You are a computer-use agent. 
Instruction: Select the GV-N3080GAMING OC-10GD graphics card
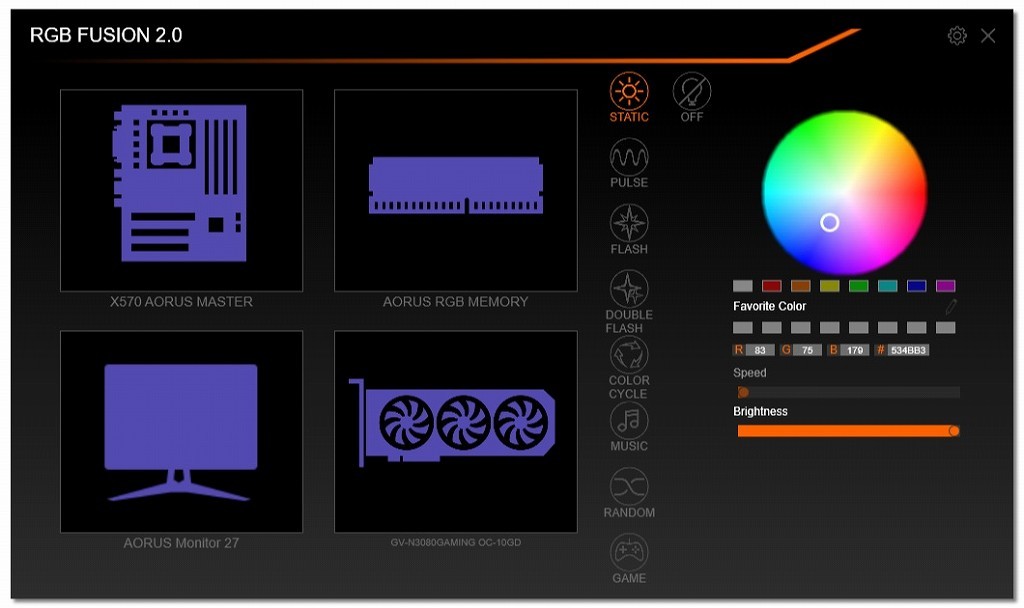point(456,432)
